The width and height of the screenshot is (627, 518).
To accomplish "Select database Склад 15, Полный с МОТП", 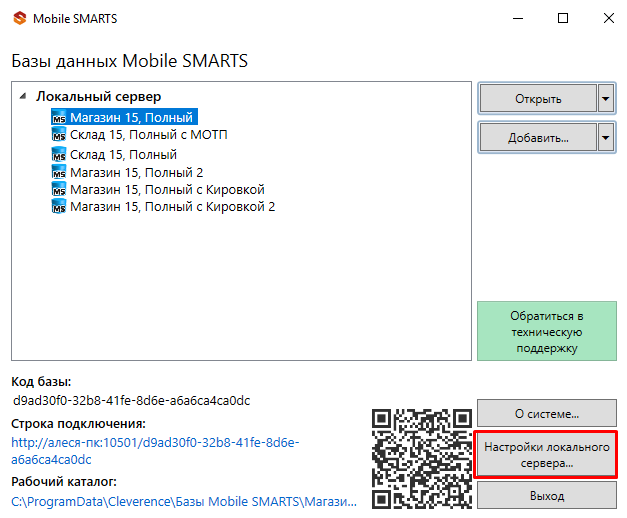I will tap(149, 134).
